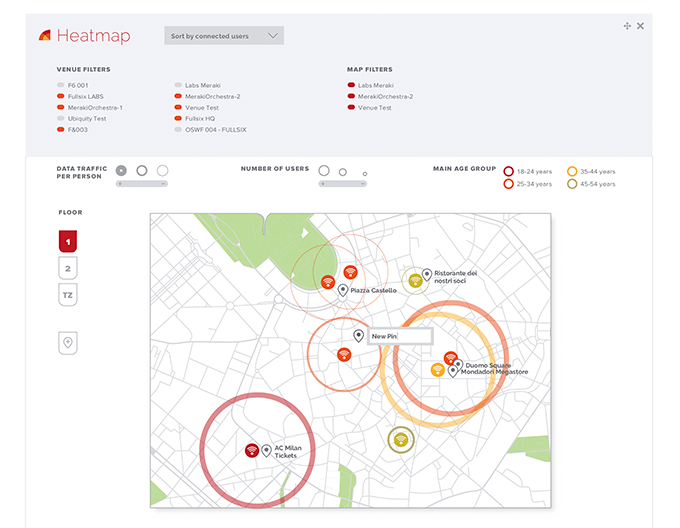Switch to floor 2

pos(68,268)
